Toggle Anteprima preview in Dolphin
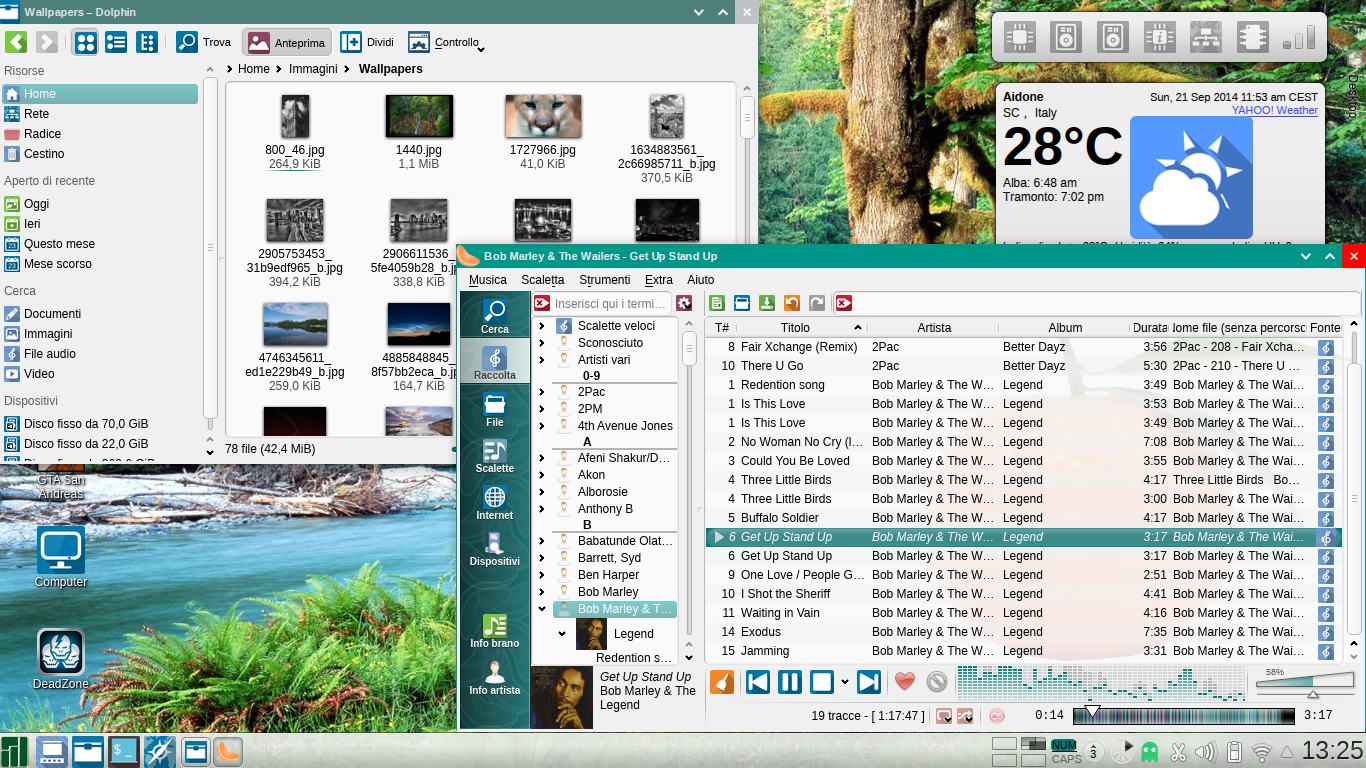 [287, 42]
